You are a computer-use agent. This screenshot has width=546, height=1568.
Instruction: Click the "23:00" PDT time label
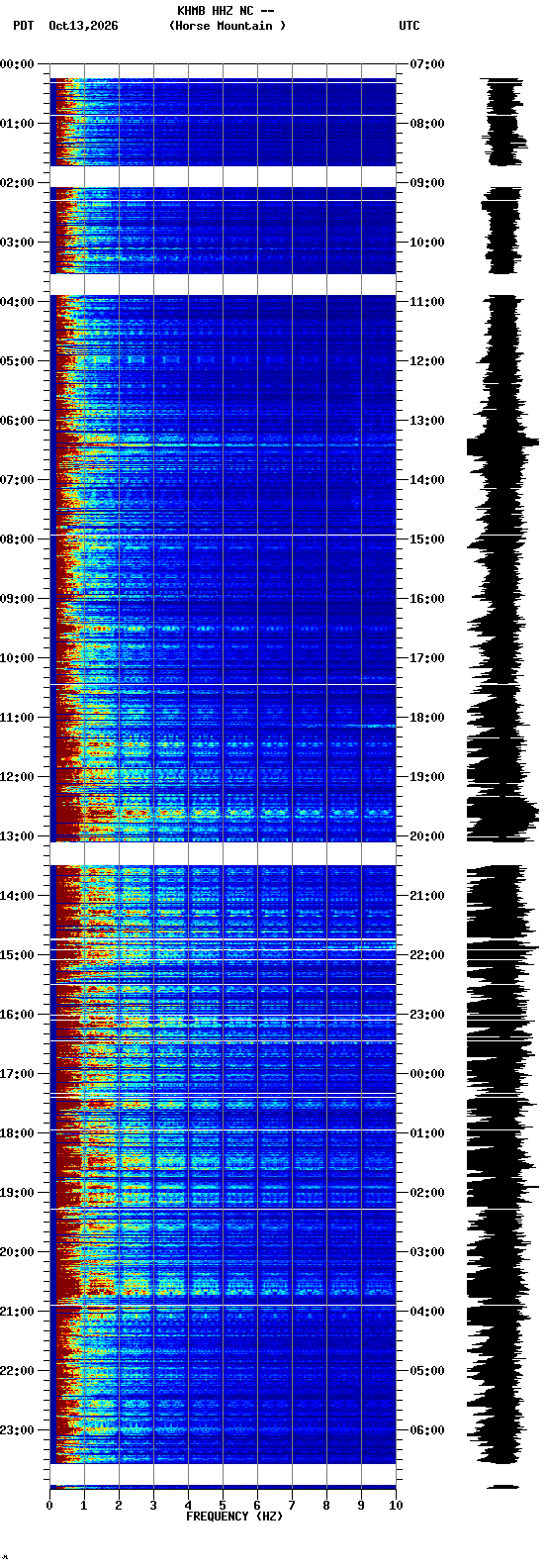(x=17, y=1430)
